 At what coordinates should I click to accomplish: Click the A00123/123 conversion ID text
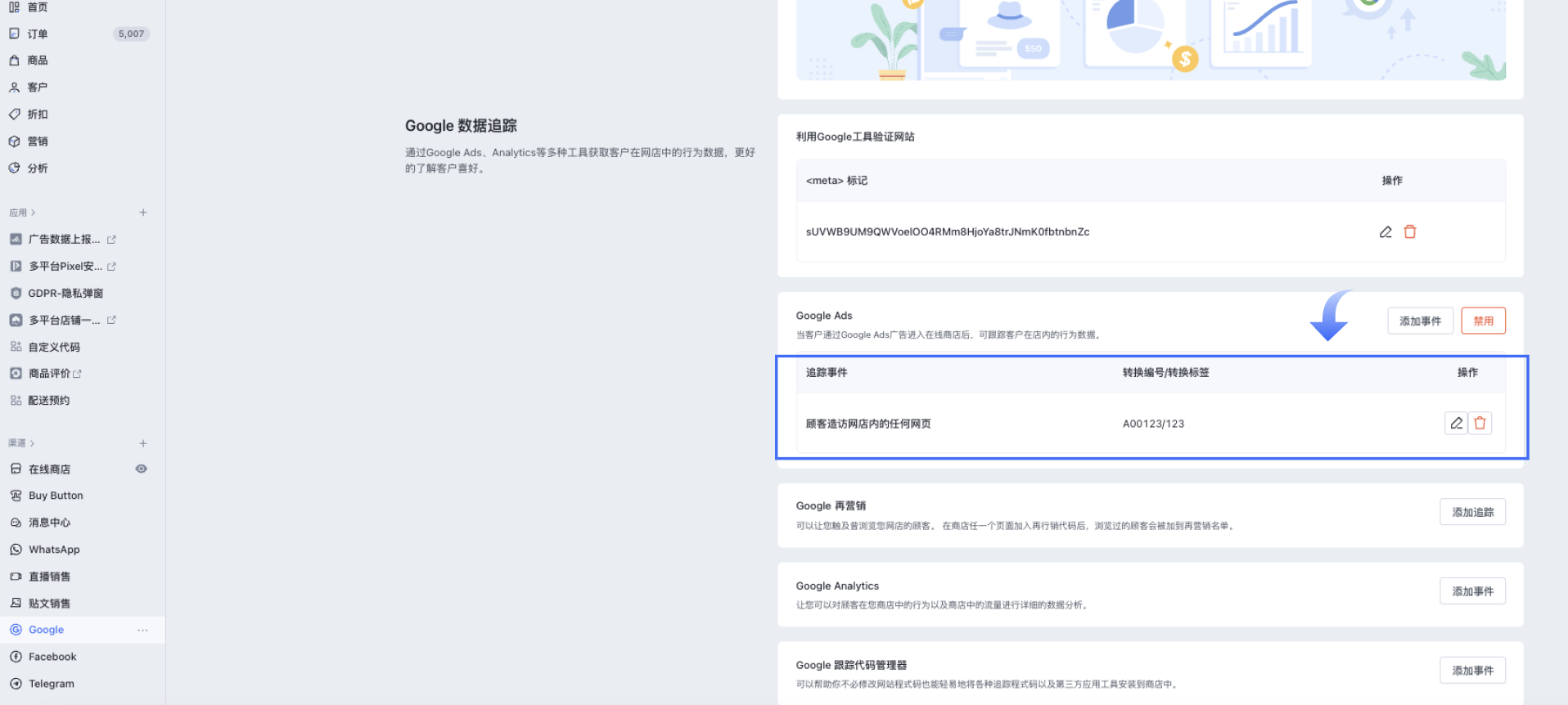(1153, 424)
